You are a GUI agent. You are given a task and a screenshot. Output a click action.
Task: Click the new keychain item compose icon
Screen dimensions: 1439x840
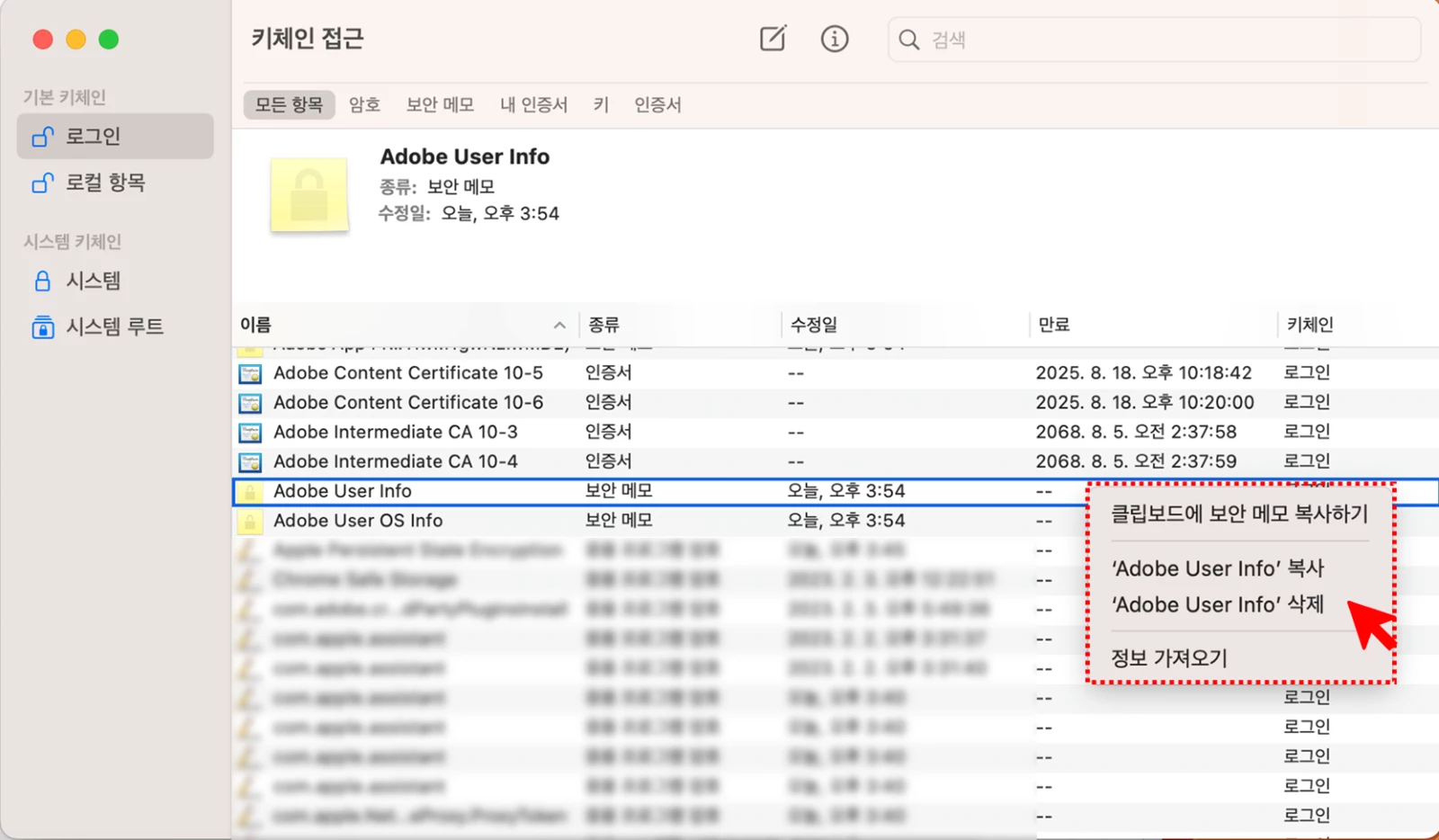773,39
